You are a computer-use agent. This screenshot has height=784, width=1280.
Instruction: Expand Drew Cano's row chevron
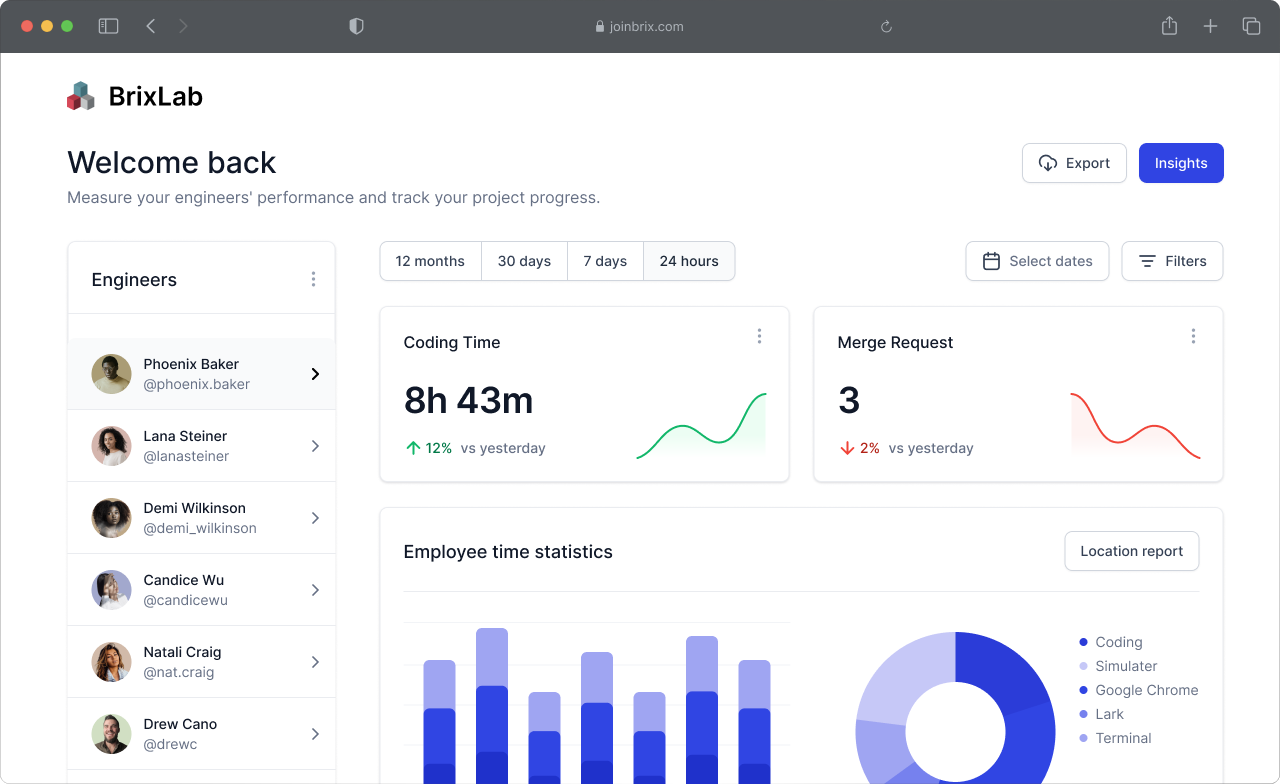click(315, 734)
